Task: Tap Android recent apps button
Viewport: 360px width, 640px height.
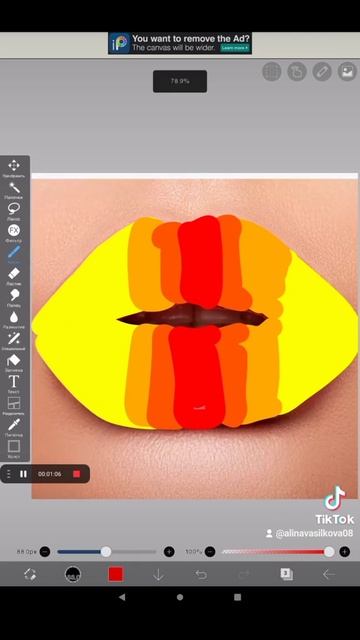Action: 238,597
